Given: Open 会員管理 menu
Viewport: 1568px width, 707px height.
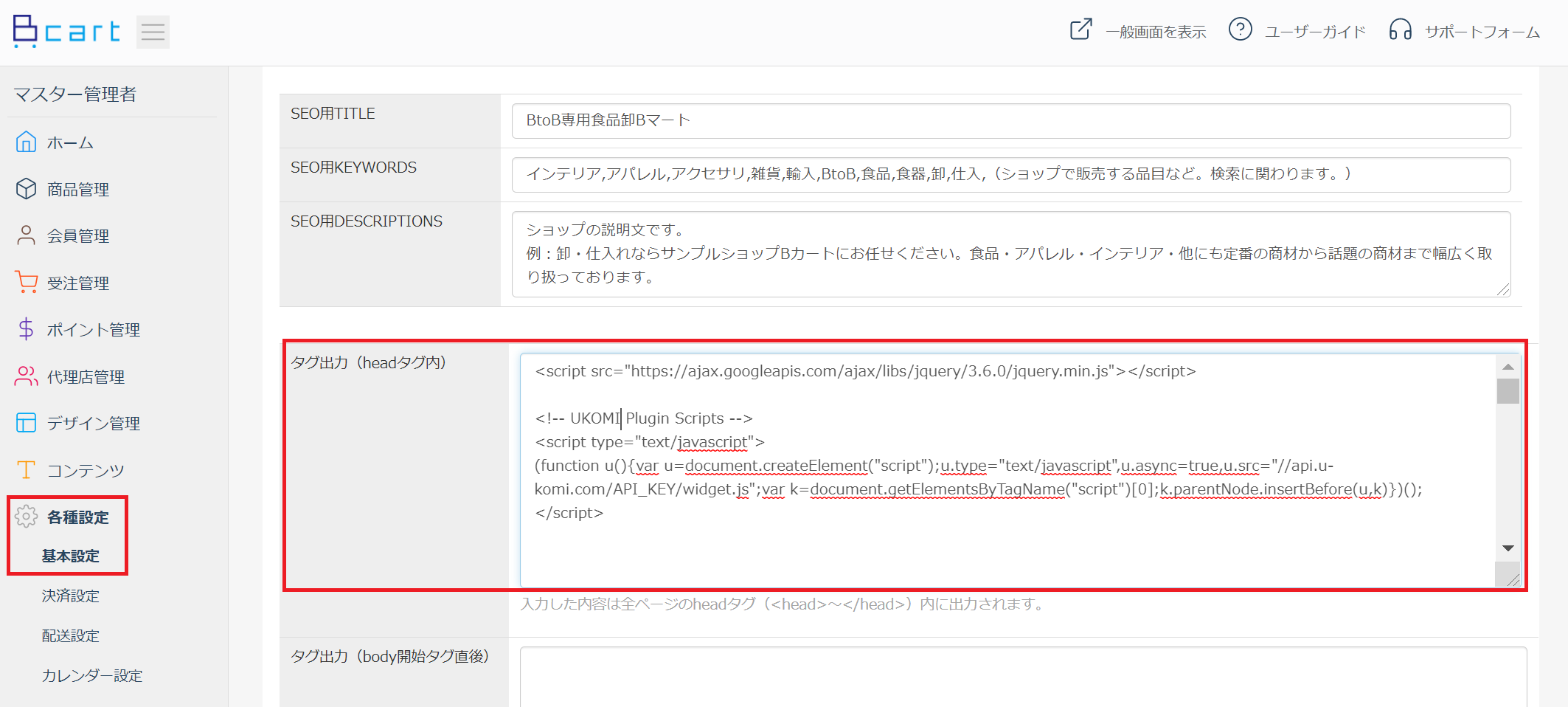Looking at the screenshot, I should click(78, 236).
